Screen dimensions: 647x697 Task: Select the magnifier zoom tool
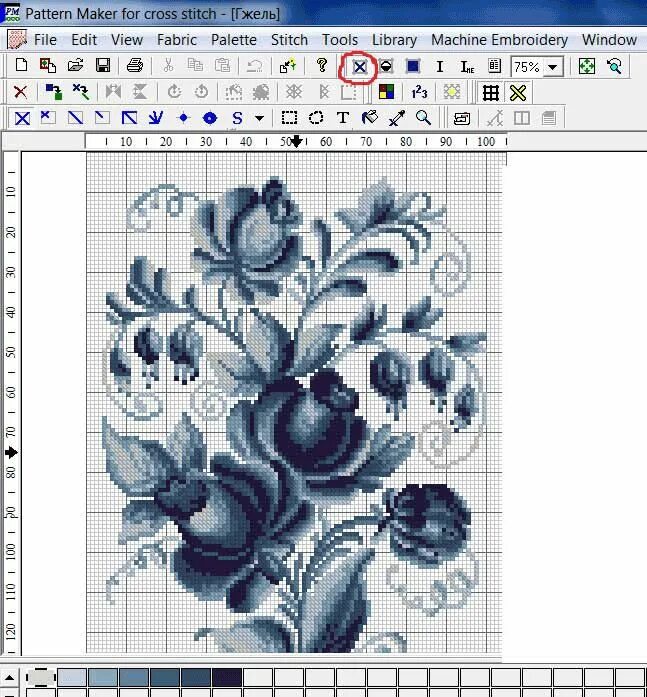(x=423, y=118)
